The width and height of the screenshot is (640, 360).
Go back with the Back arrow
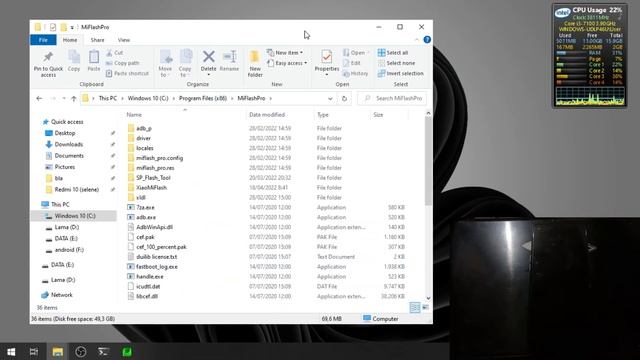39,98
